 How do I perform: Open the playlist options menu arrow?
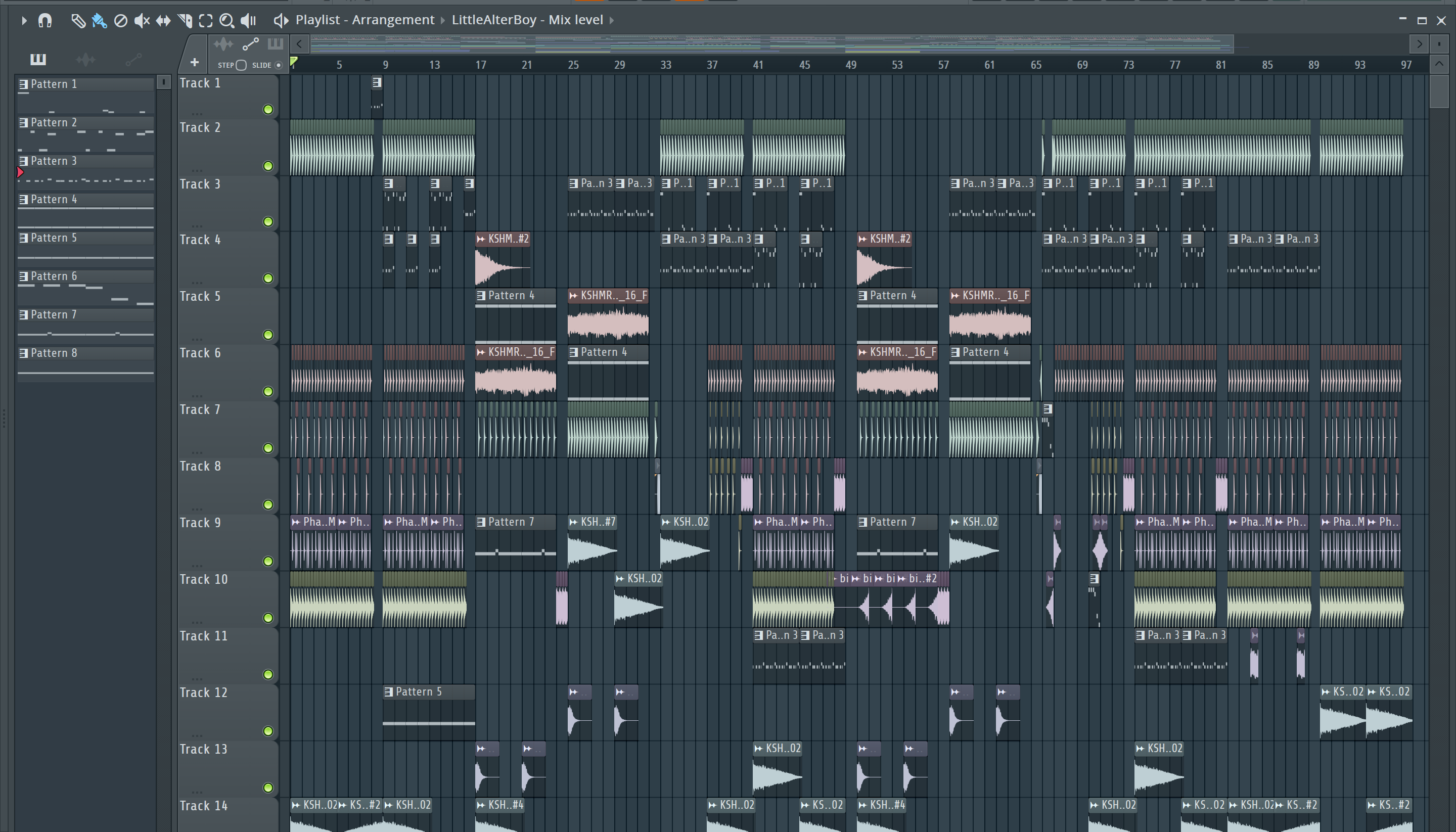[23, 21]
